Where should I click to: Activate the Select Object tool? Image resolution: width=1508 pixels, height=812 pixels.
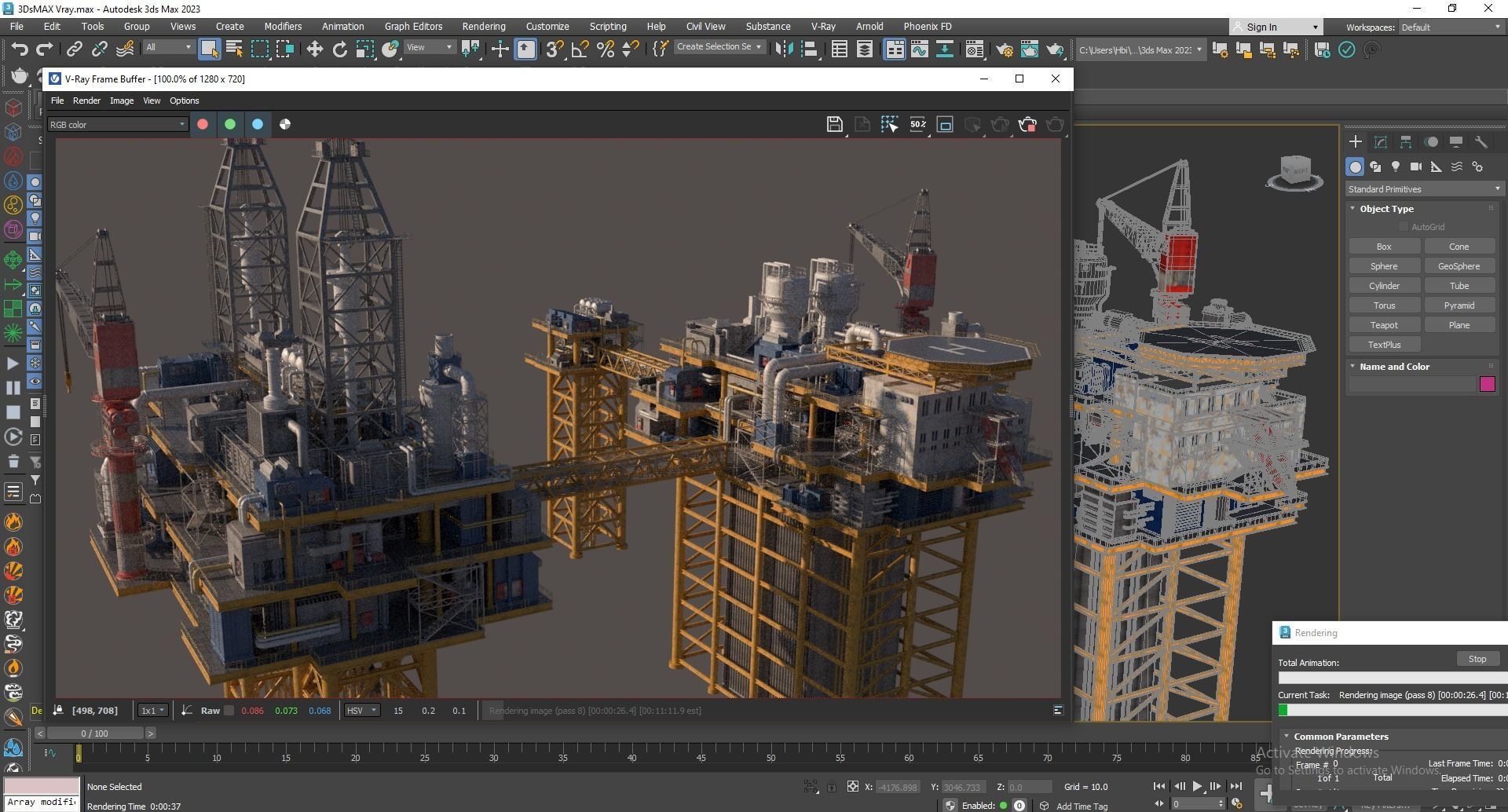pyautogui.click(x=209, y=49)
